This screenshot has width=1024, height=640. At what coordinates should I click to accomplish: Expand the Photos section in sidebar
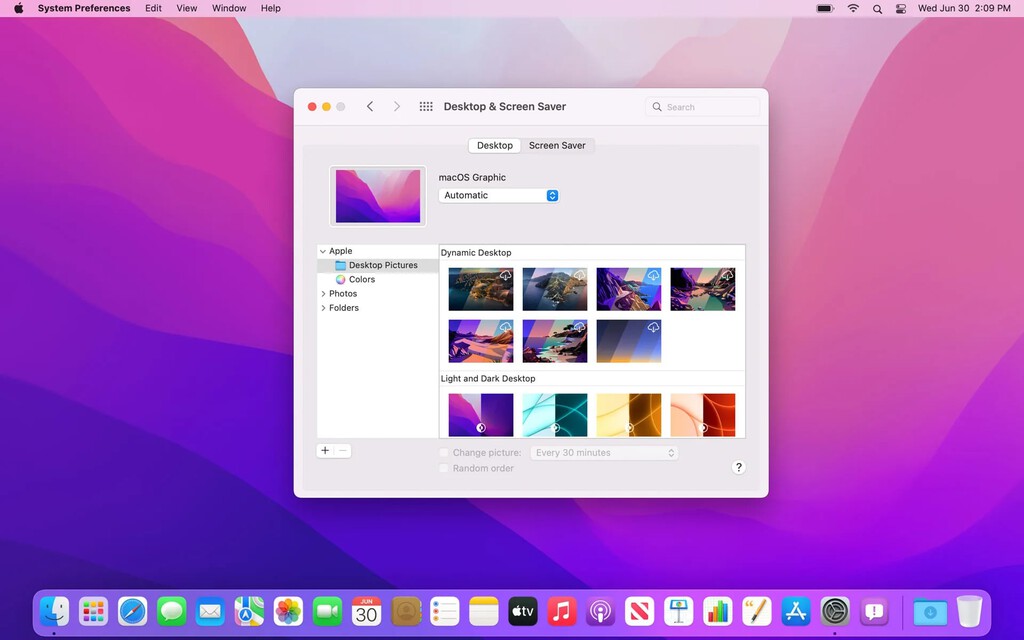pos(322,293)
